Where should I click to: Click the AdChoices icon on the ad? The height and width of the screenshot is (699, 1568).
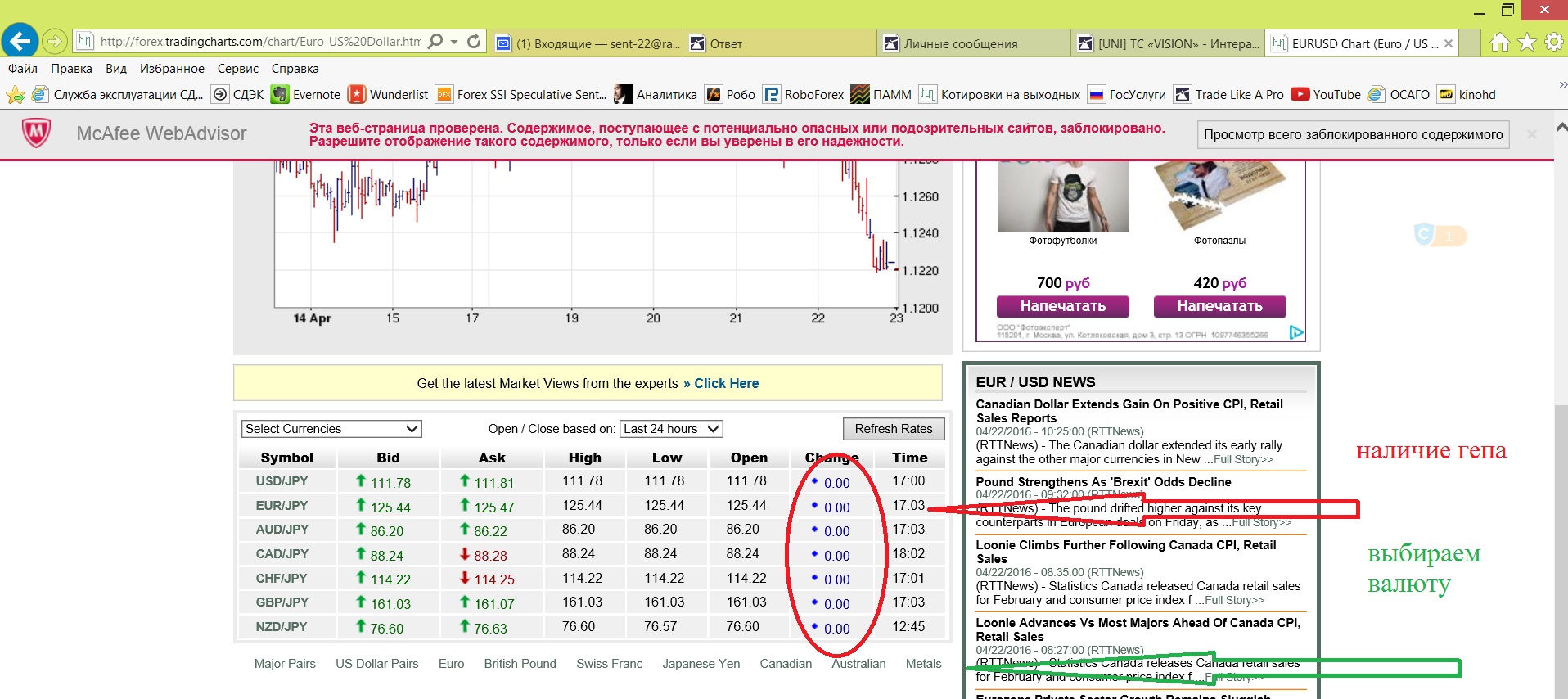(x=1296, y=332)
